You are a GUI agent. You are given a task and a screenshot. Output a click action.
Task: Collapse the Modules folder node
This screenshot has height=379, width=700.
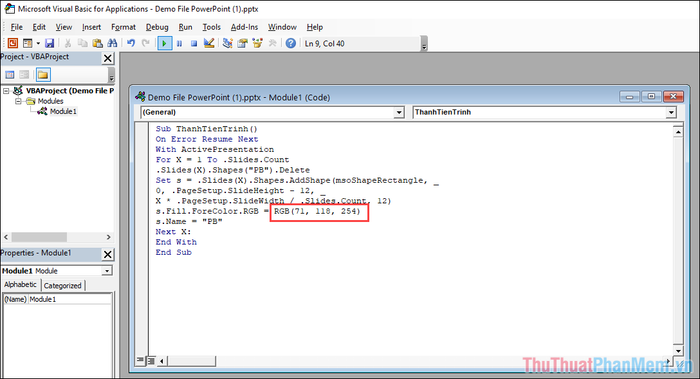[18, 101]
